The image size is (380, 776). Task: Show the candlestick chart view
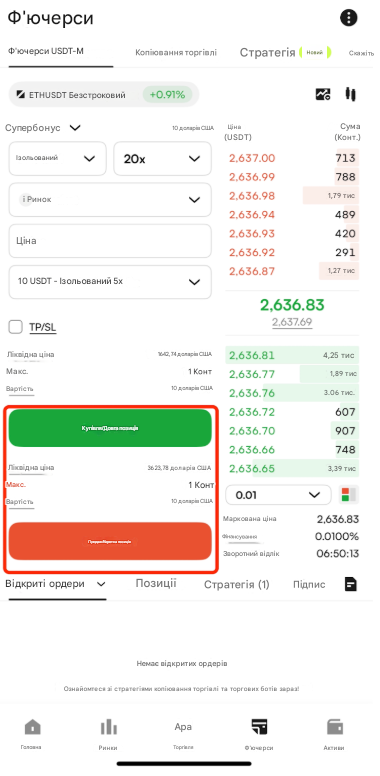click(351, 94)
